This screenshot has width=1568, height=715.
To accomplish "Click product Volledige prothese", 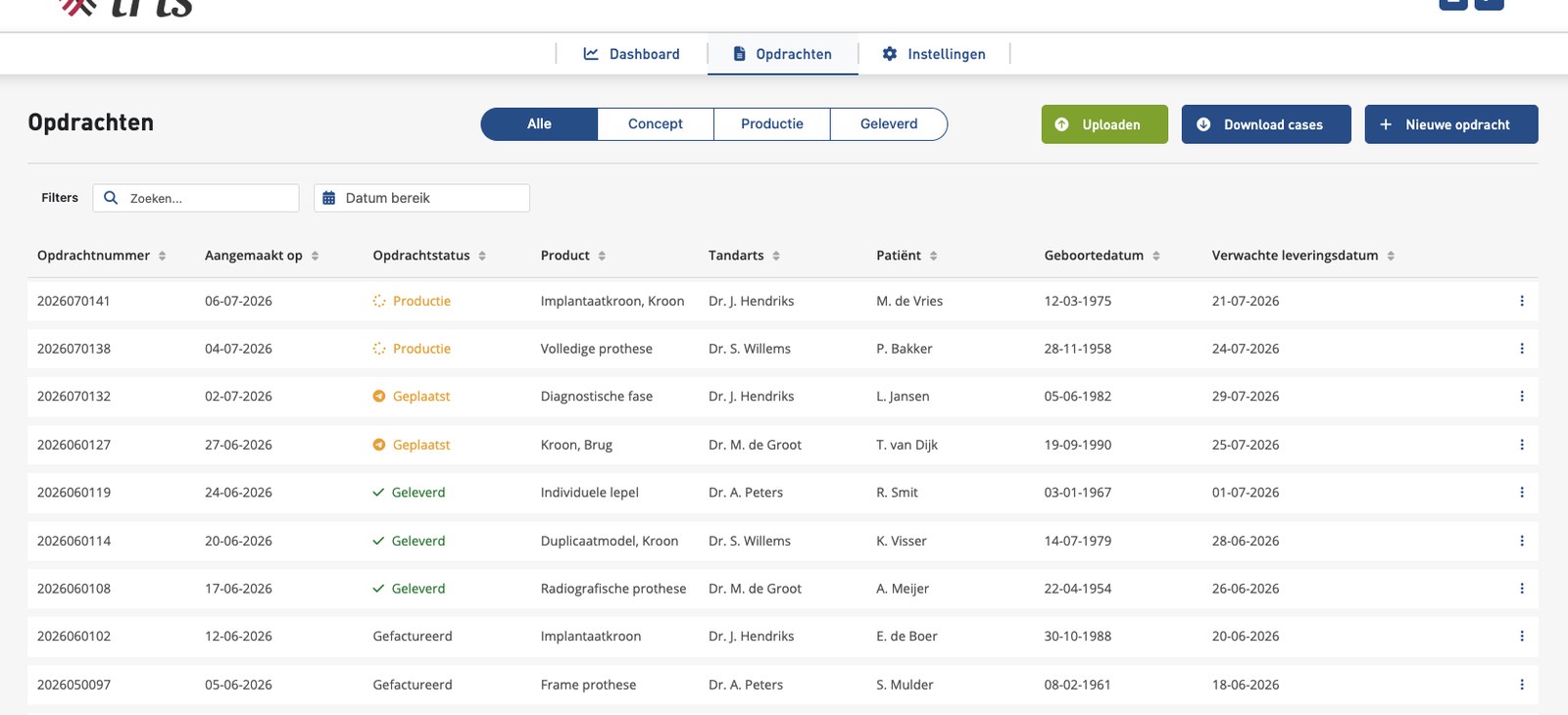I will click(597, 349).
